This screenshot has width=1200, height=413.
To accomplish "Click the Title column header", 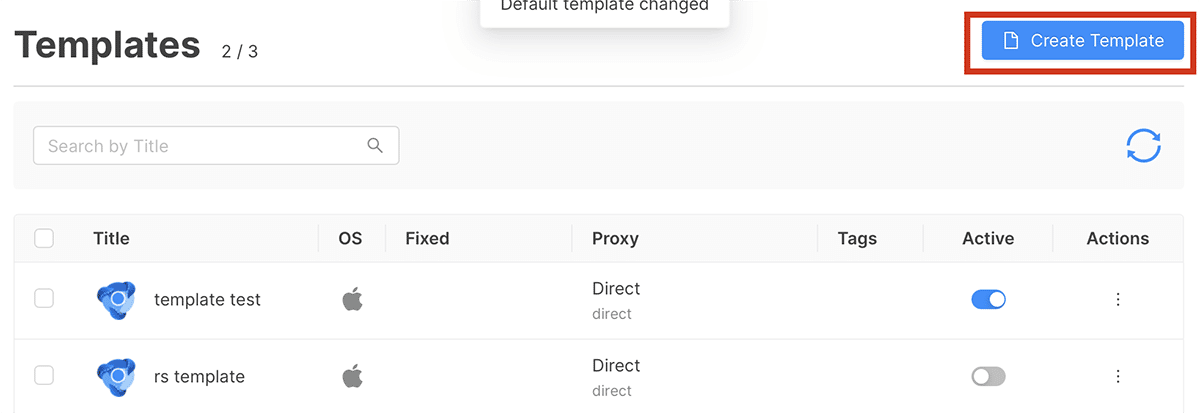I will [x=111, y=238].
